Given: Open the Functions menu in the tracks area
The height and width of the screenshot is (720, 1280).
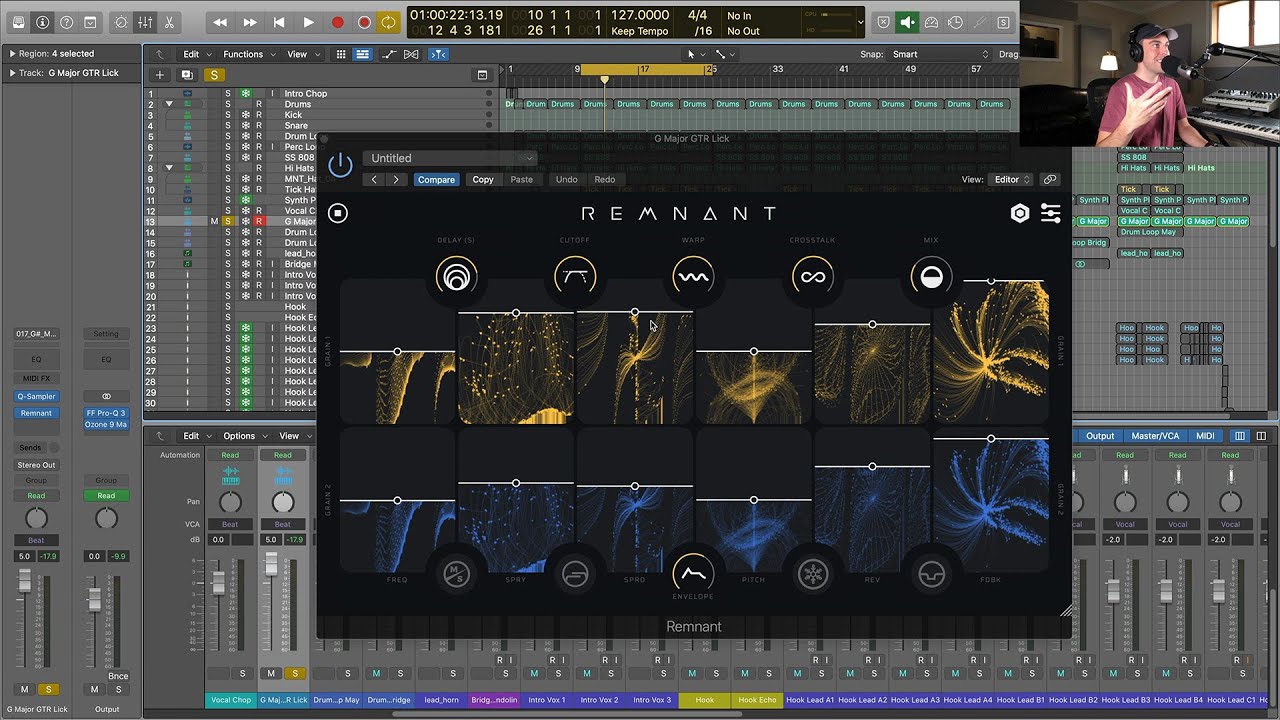Looking at the screenshot, I should [x=245, y=54].
